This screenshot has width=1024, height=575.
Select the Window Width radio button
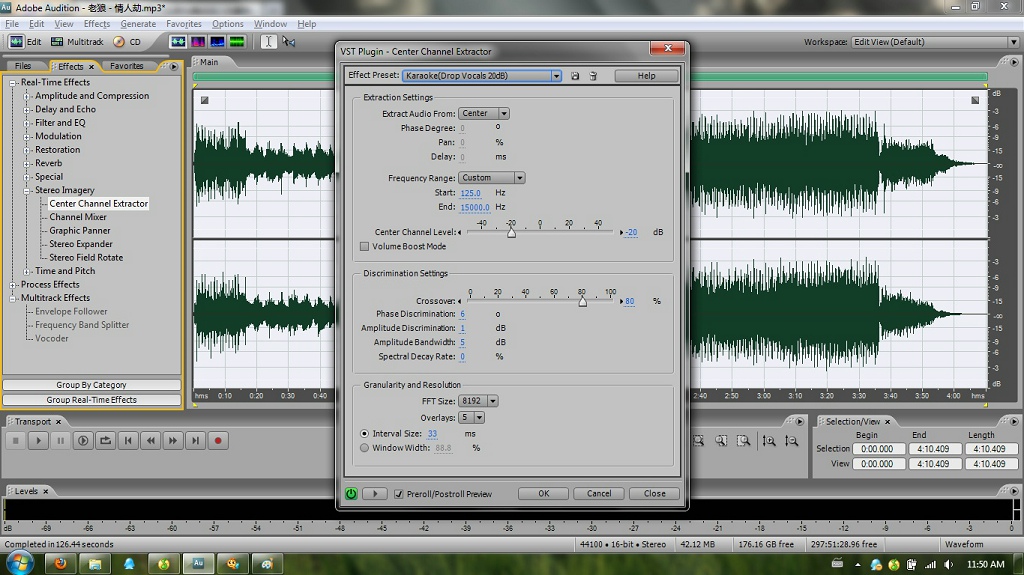(364, 448)
